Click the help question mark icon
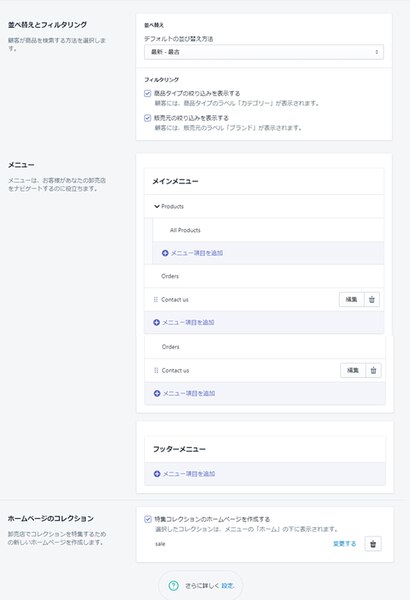This screenshot has height=600, width=410. tap(173, 585)
